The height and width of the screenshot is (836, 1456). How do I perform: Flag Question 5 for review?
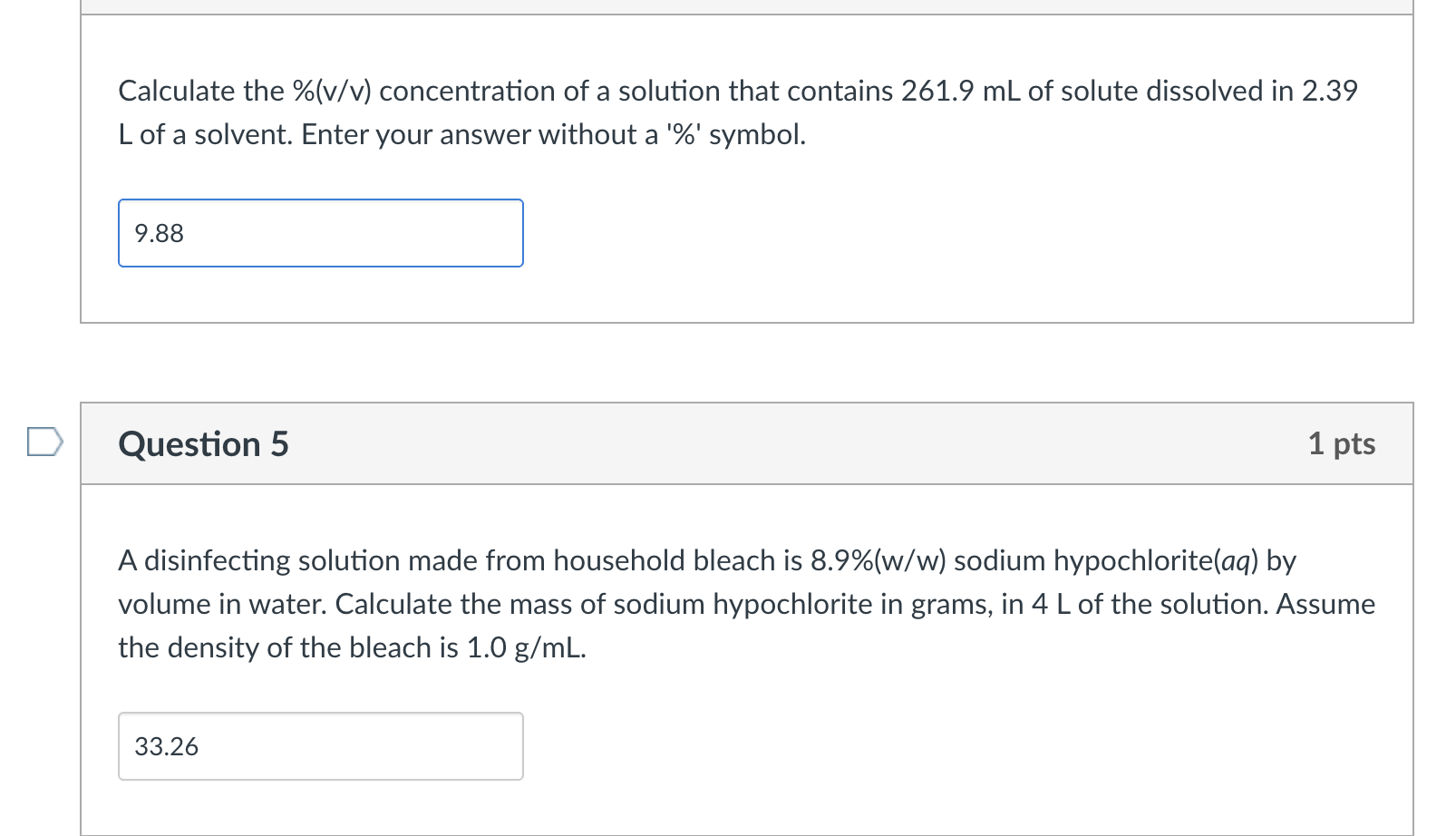pos(44,442)
